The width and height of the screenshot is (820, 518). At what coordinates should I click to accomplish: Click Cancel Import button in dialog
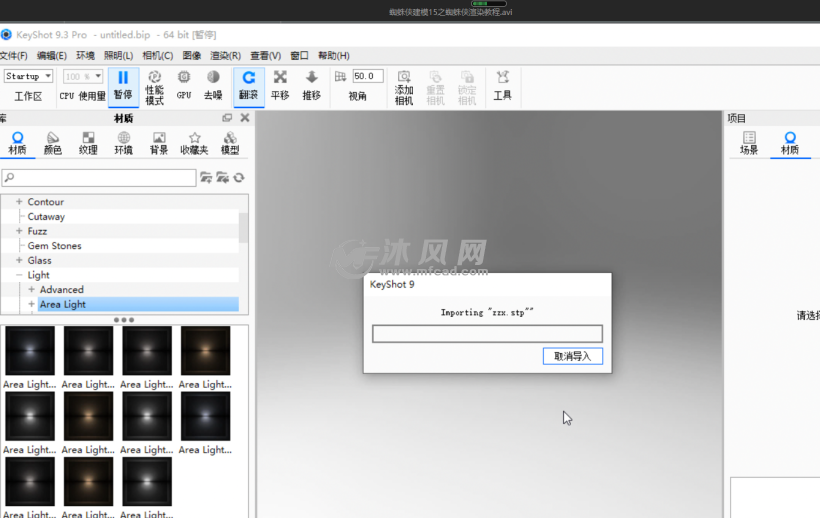573,356
